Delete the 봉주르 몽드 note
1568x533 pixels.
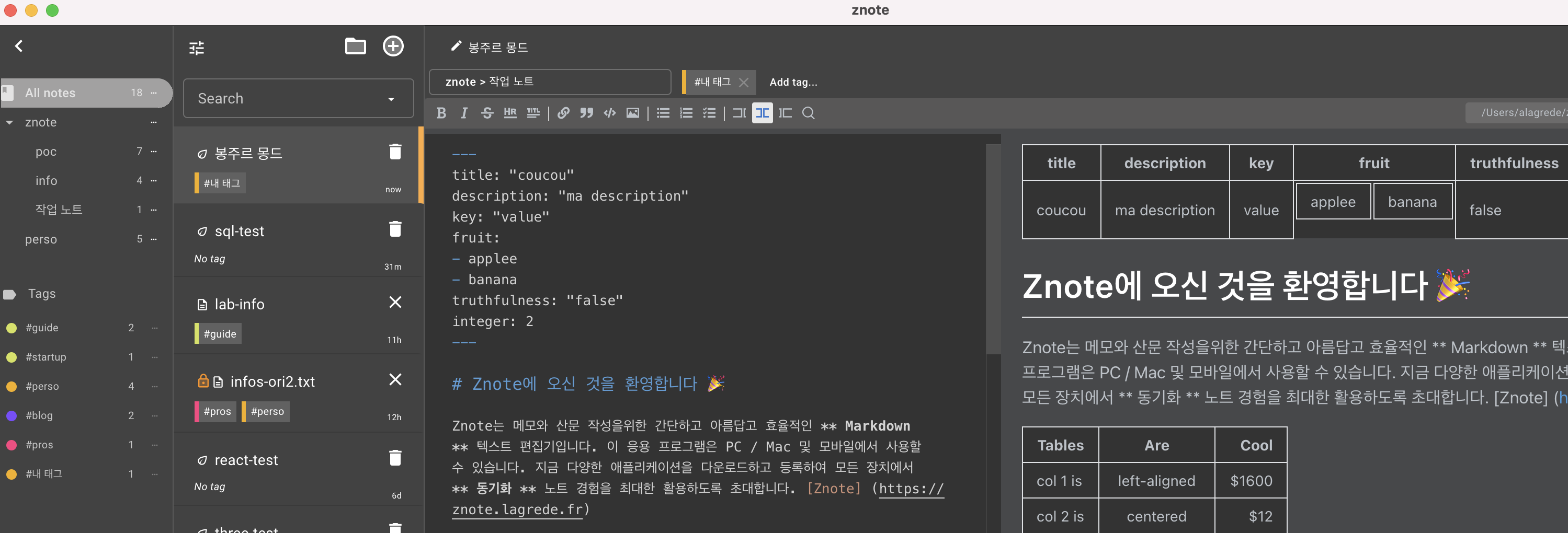[x=395, y=152]
